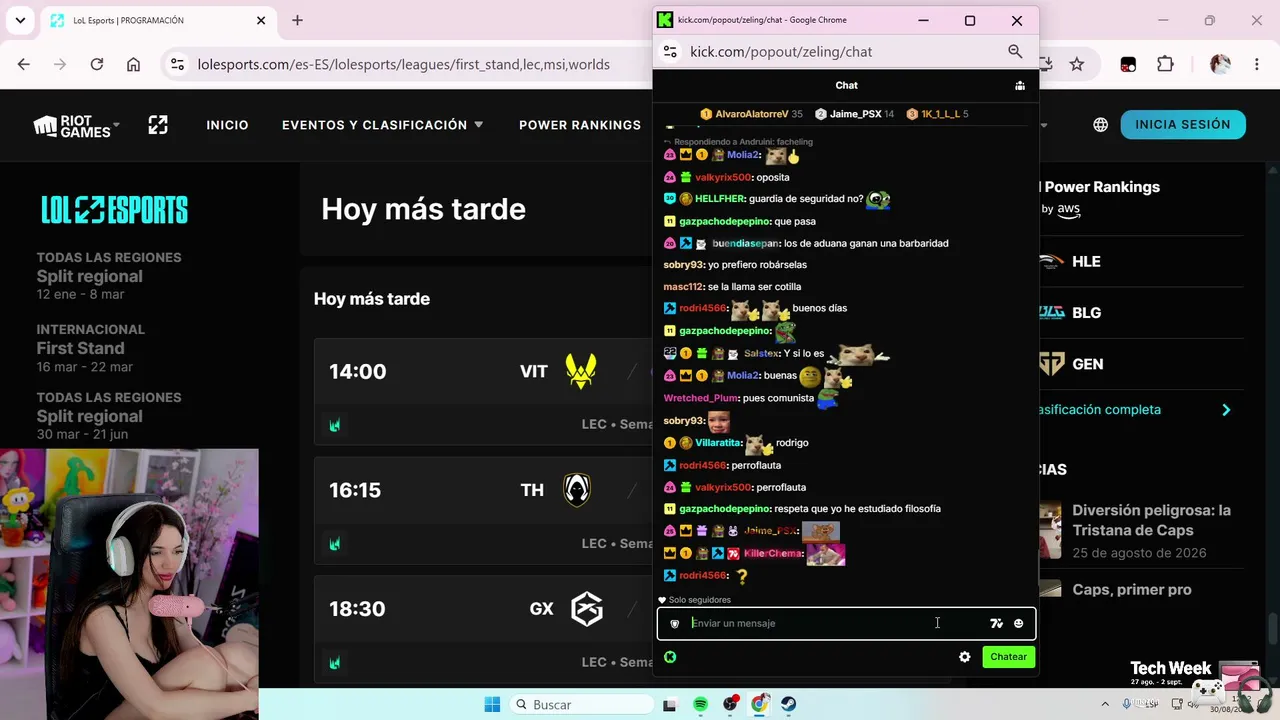Open the chat users list icon

tap(1019, 86)
